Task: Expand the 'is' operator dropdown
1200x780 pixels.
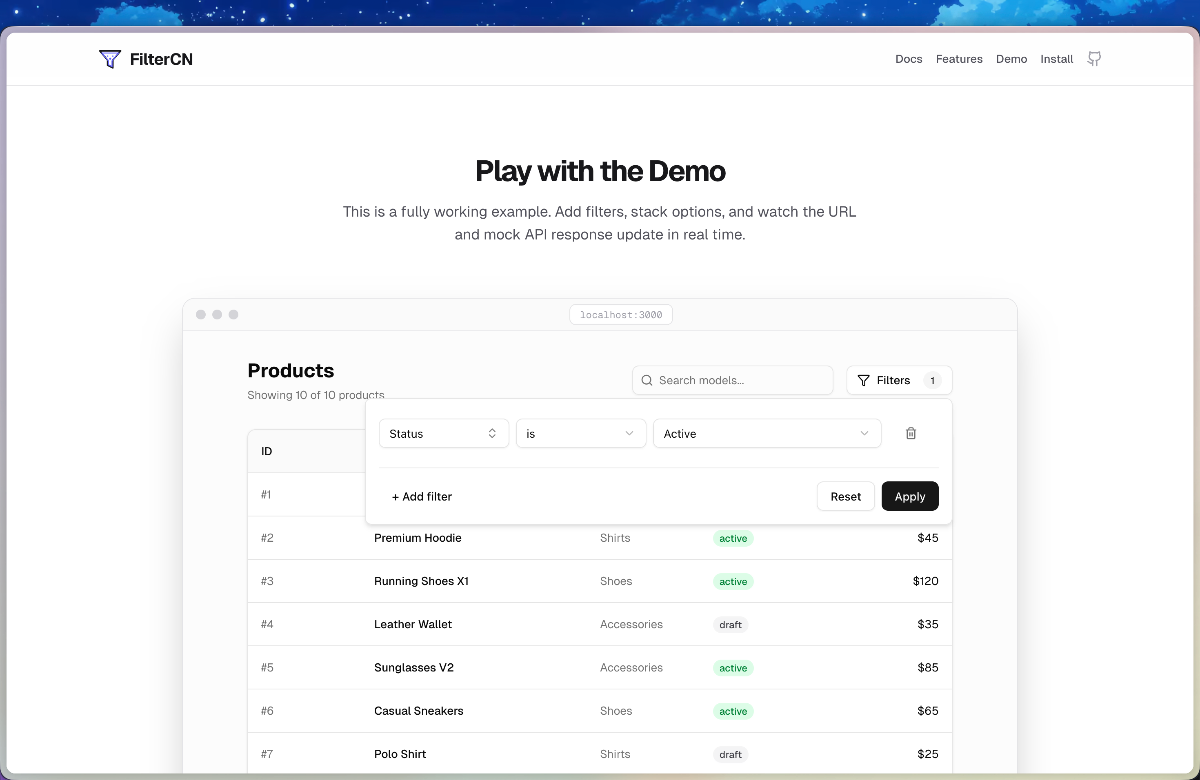Action: (580, 433)
